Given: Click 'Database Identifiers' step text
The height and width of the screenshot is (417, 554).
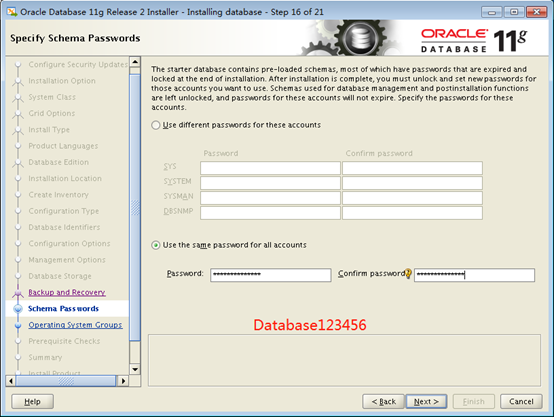Looking at the screenshot, I should [x=64, y=227].
